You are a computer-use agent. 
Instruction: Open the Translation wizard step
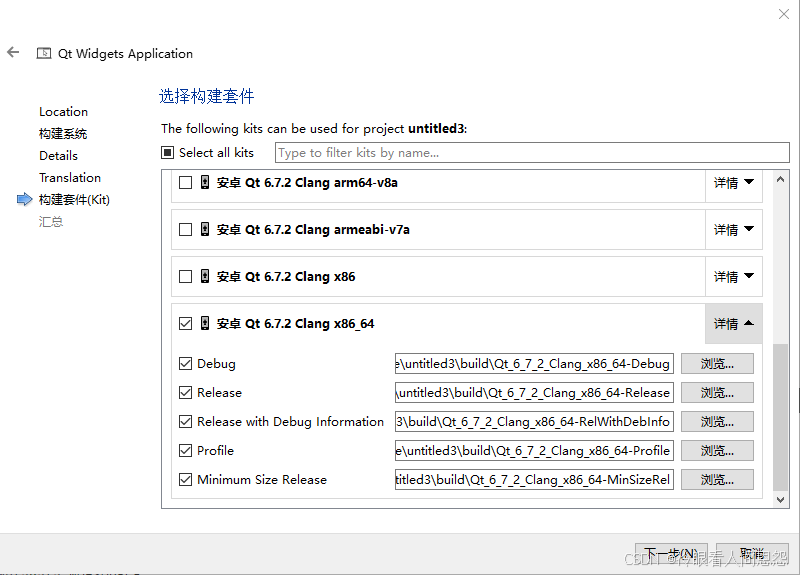coord(70,178)
